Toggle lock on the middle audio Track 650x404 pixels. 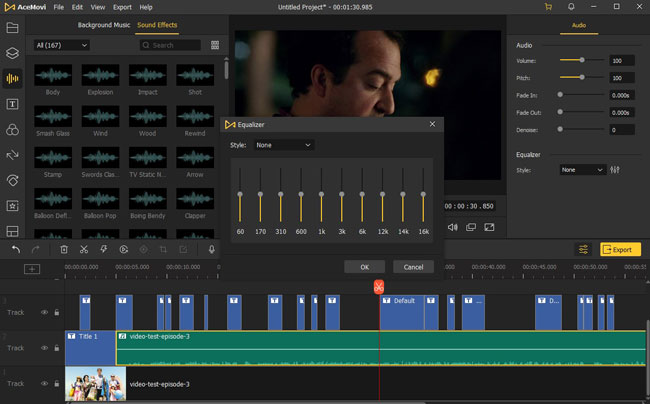[57, 348]
